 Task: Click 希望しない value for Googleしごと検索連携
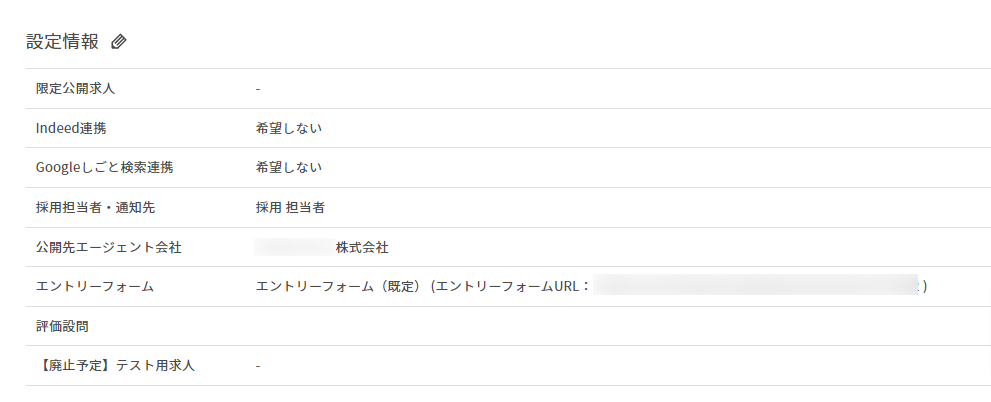[x=289, y=168]
